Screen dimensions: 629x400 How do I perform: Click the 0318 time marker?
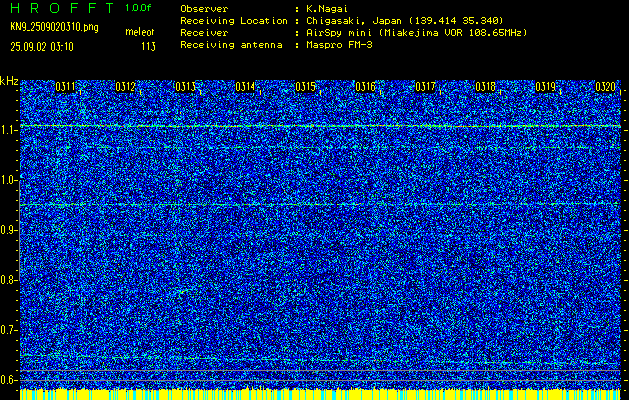485,87
